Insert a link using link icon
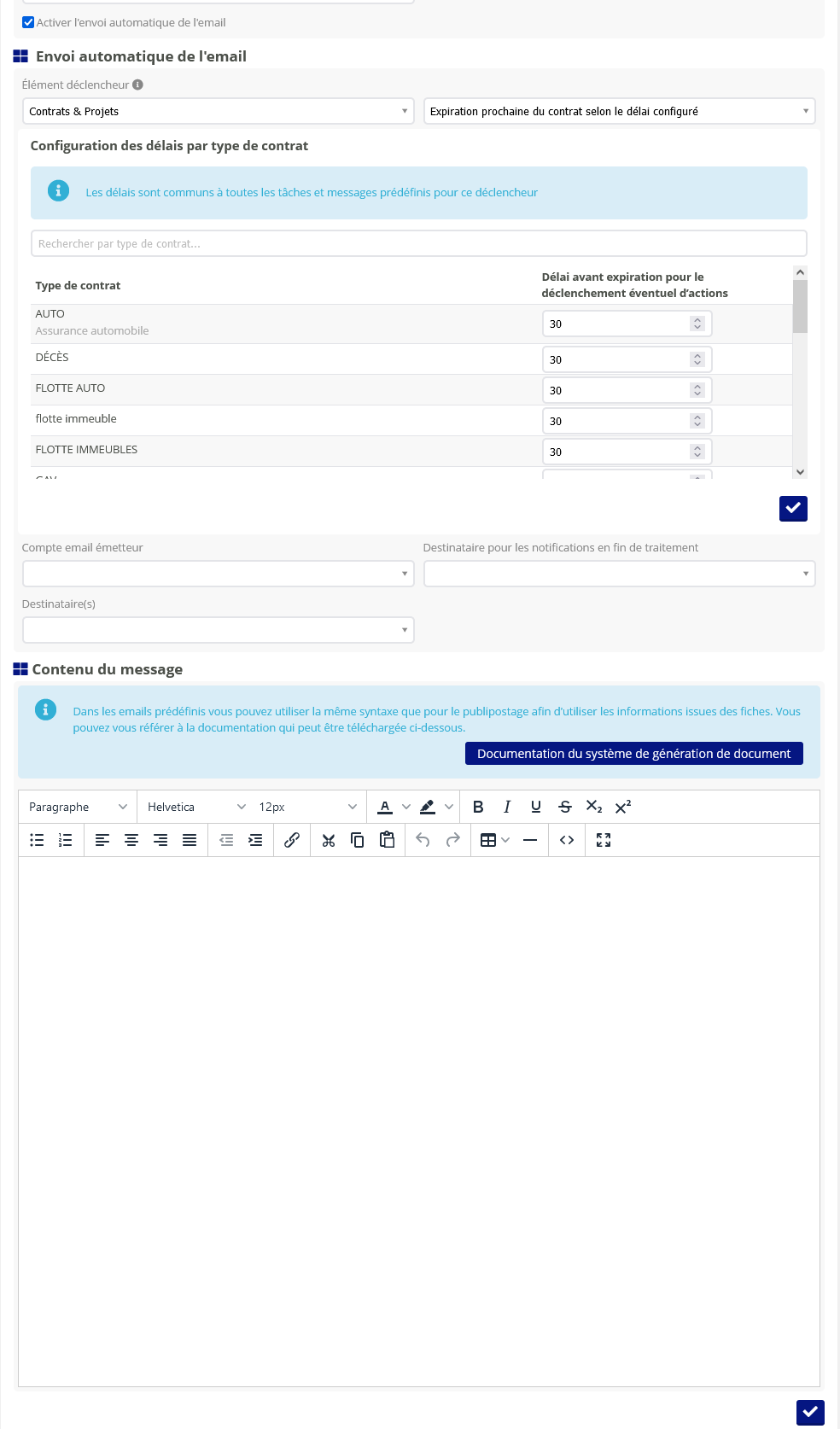Screen dimensions: 840x1429 coord(292,840)
